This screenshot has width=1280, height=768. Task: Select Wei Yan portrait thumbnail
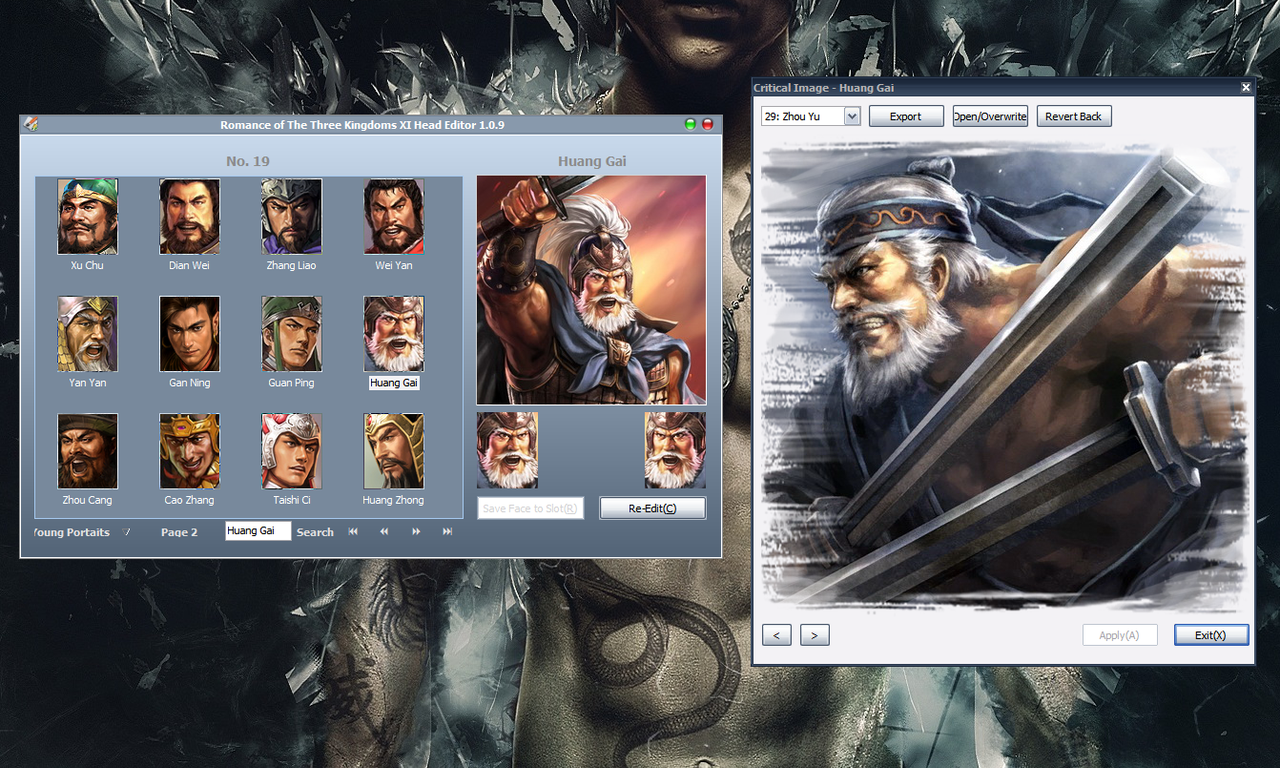point(393,216)
